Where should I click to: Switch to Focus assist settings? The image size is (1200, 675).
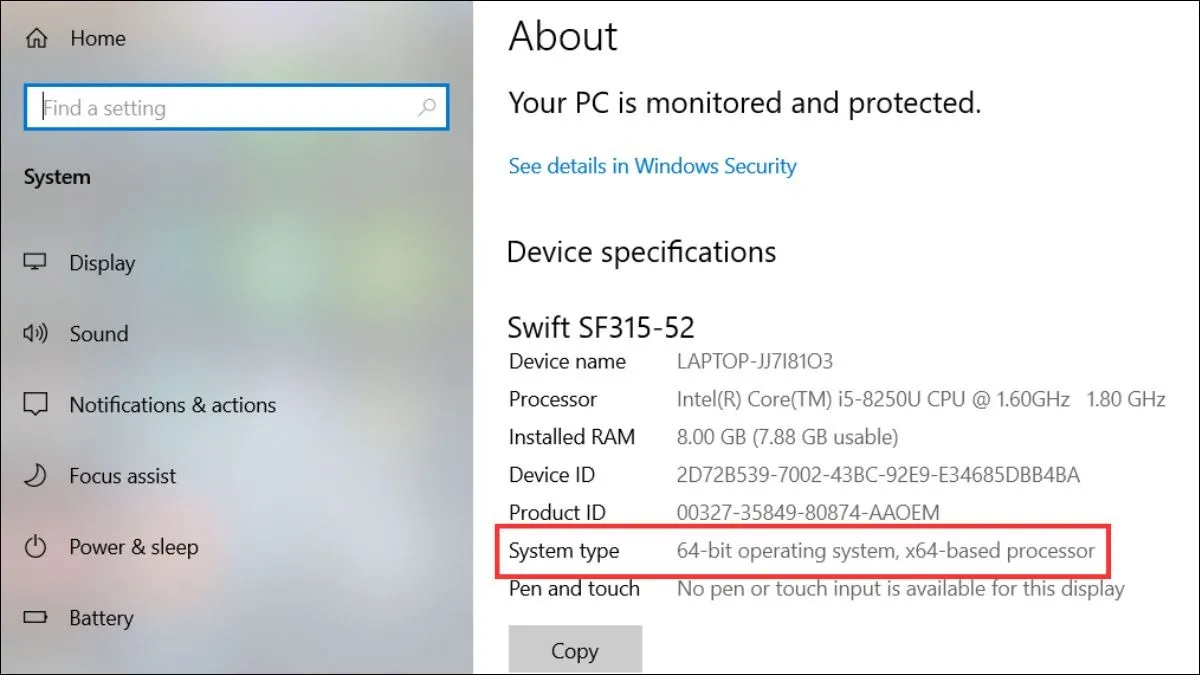pos(122,476)
